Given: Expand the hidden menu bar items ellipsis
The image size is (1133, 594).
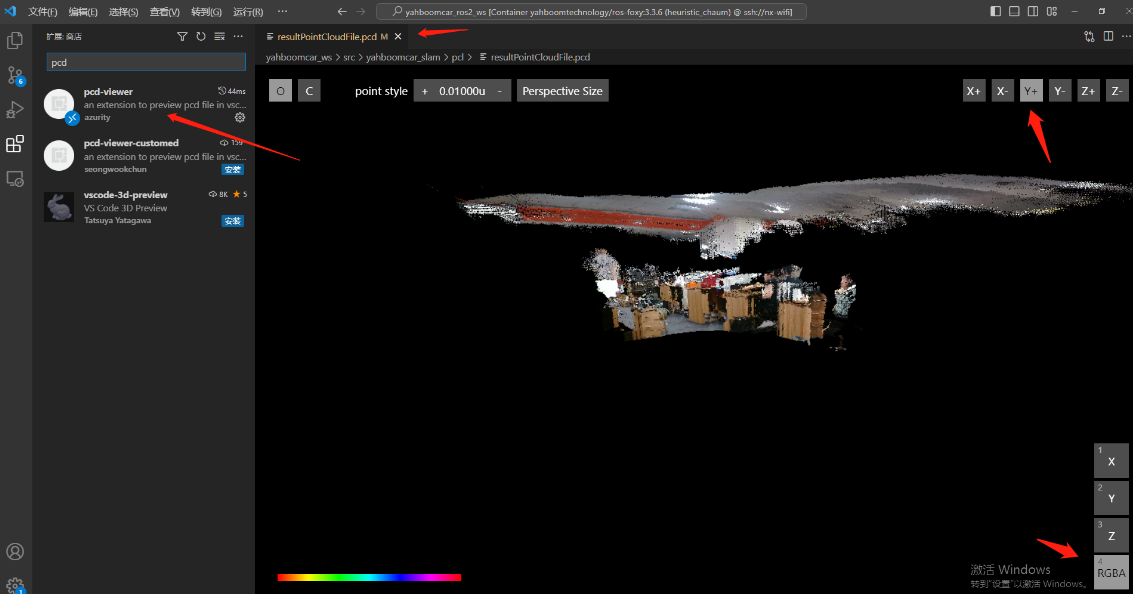Looking at the screenshot, I should click(282, 11).
